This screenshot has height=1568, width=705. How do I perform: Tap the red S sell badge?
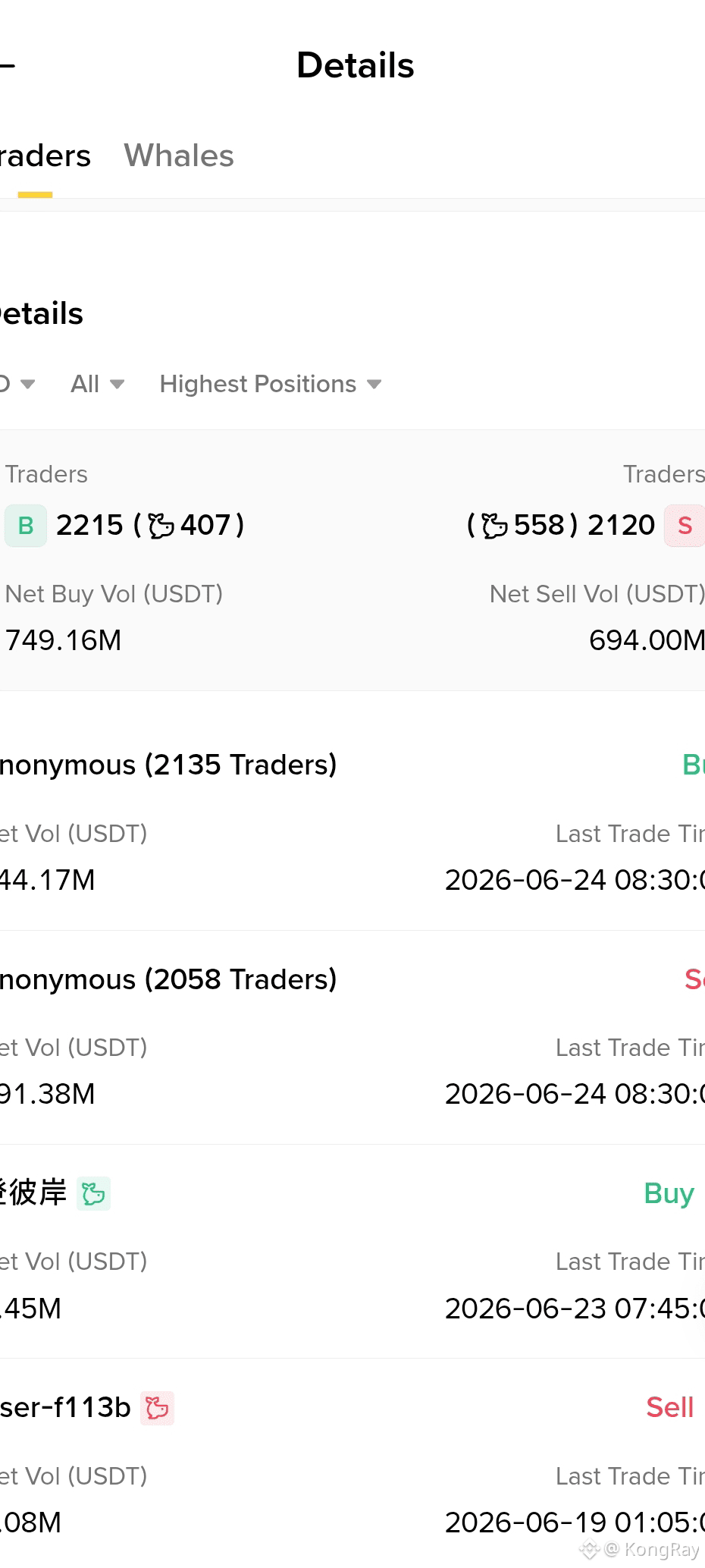684,525
